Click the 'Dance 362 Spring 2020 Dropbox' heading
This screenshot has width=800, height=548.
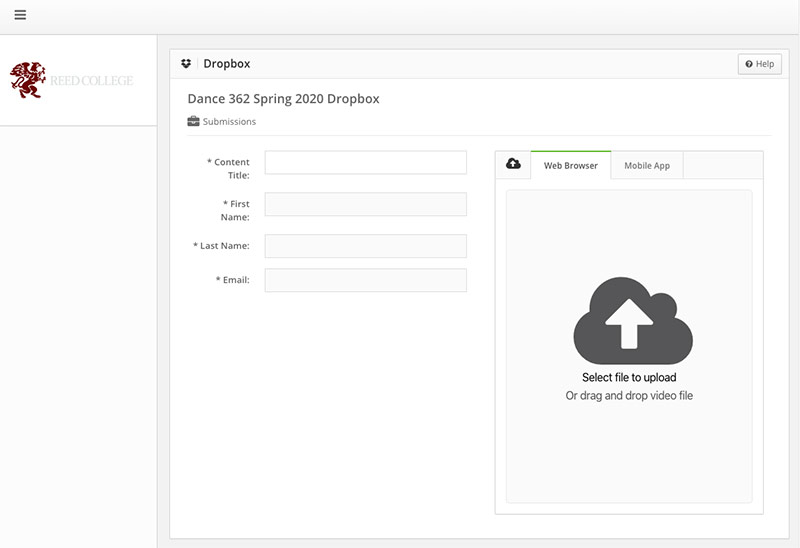pos(283,98)
